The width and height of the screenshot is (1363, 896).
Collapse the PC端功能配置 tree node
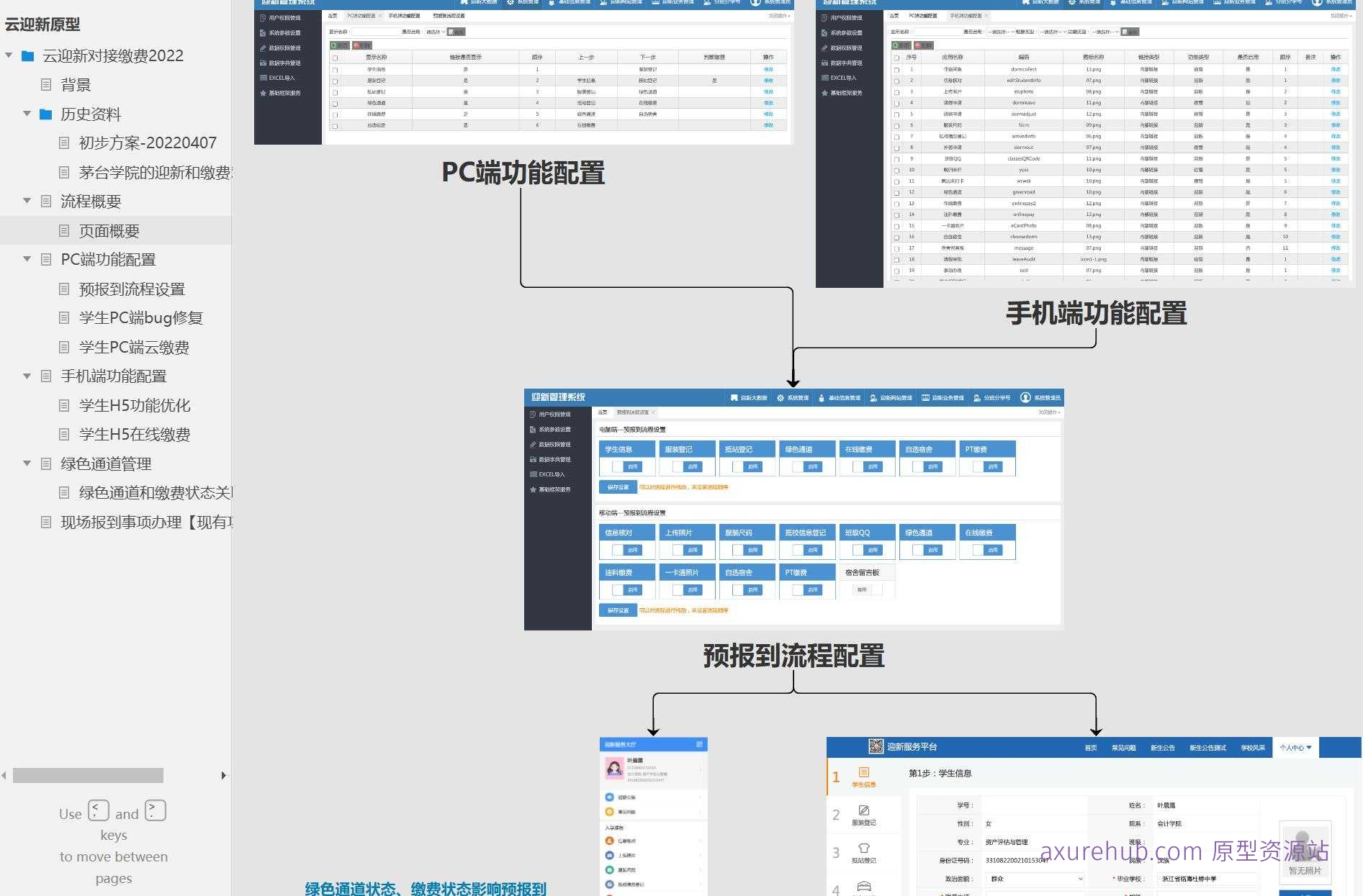(27, 260)
